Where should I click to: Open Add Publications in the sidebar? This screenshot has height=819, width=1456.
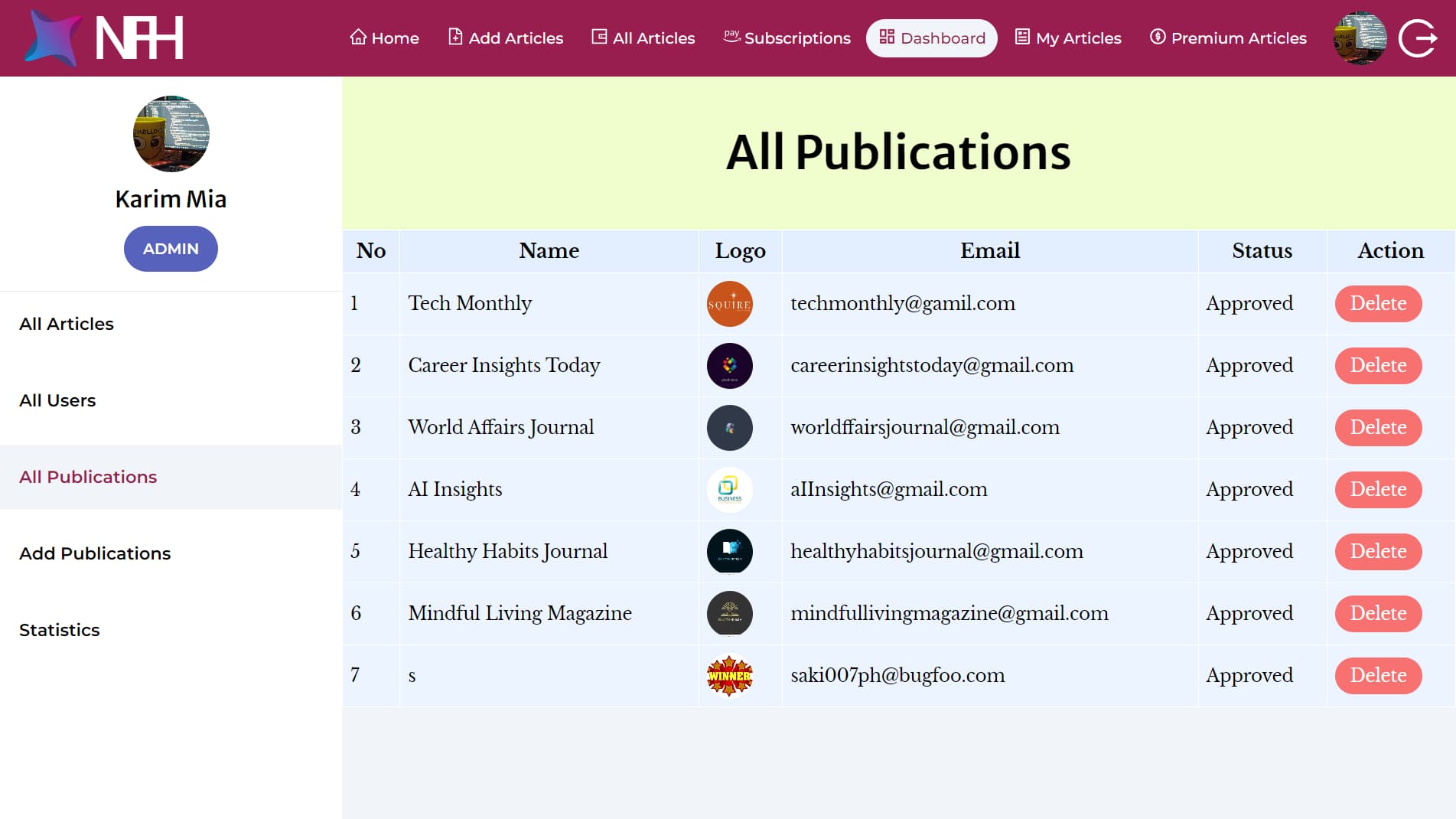(x=95, y=553)
